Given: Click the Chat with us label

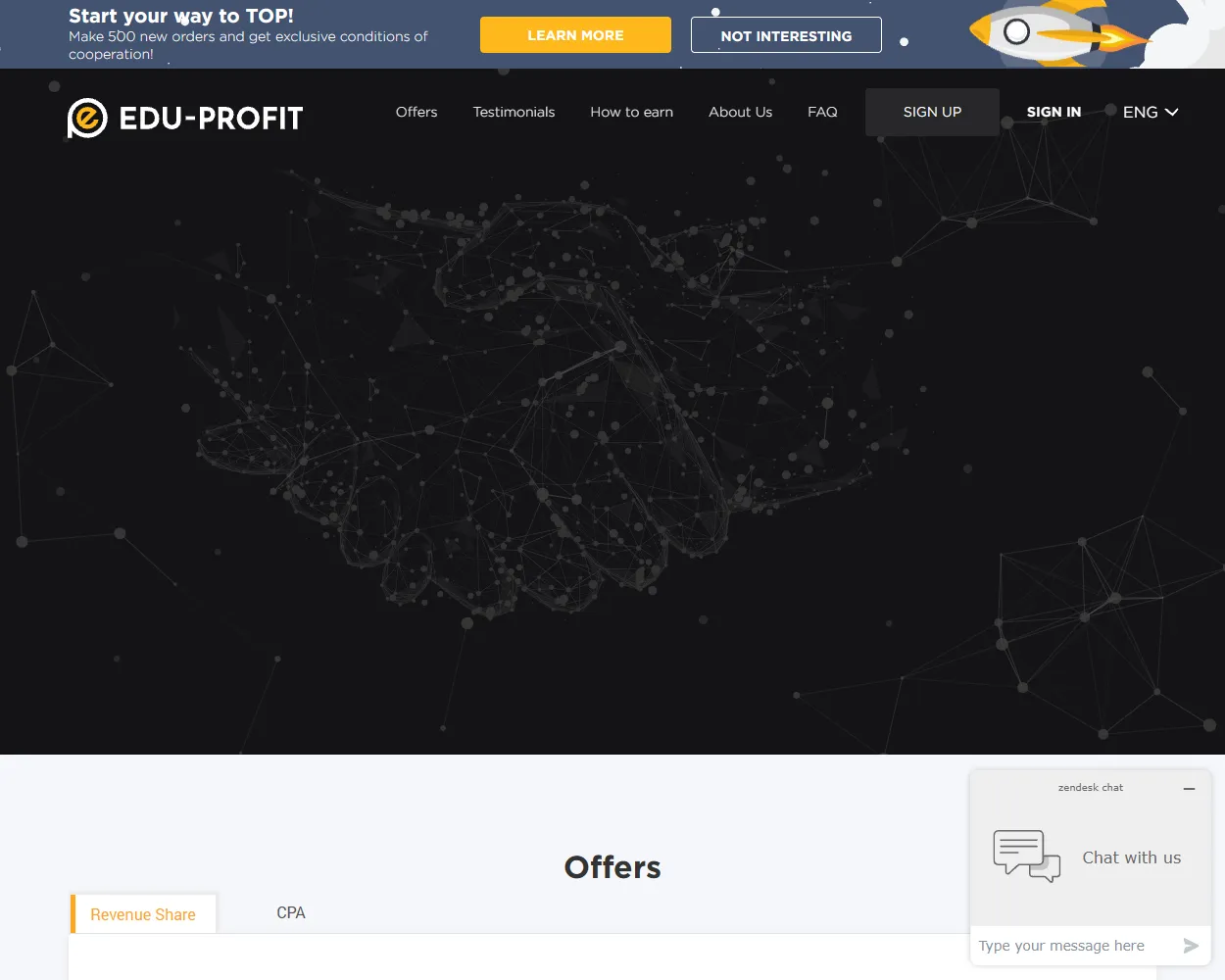Looking at the screenshot, I should (1132, 857).
